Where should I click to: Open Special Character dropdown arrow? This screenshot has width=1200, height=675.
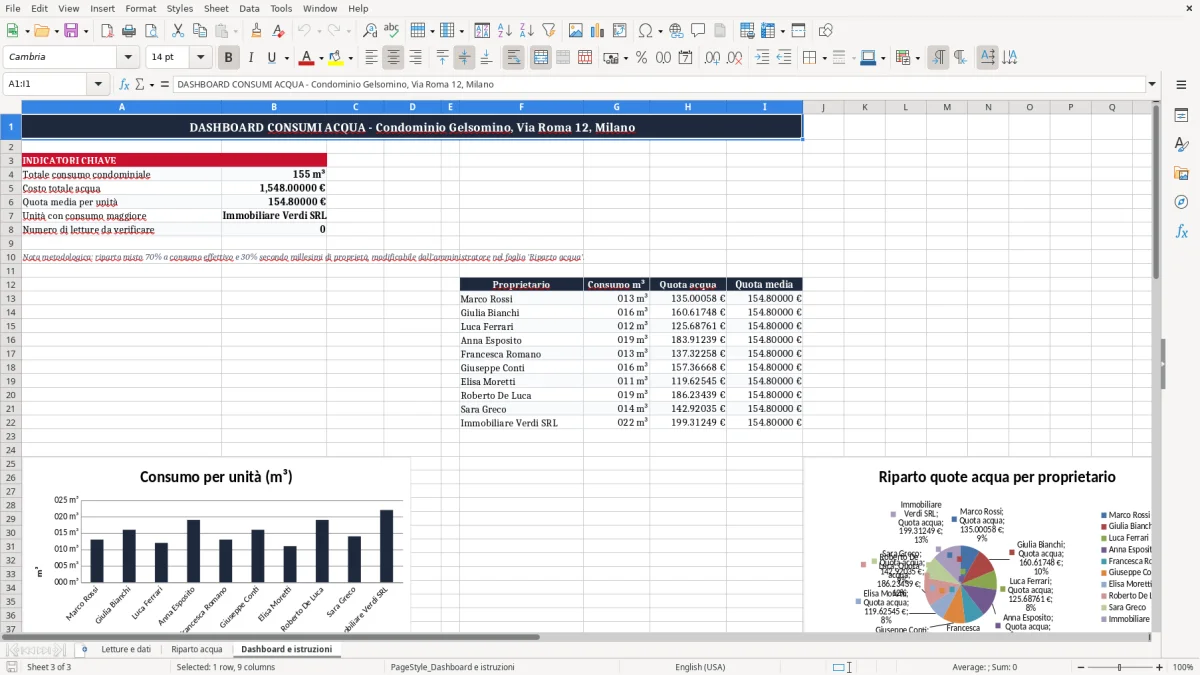pos(659,31)
